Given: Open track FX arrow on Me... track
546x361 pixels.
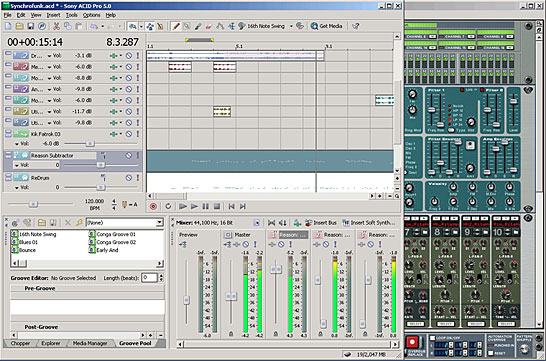Looking at the screenshot, I should 121,66.
